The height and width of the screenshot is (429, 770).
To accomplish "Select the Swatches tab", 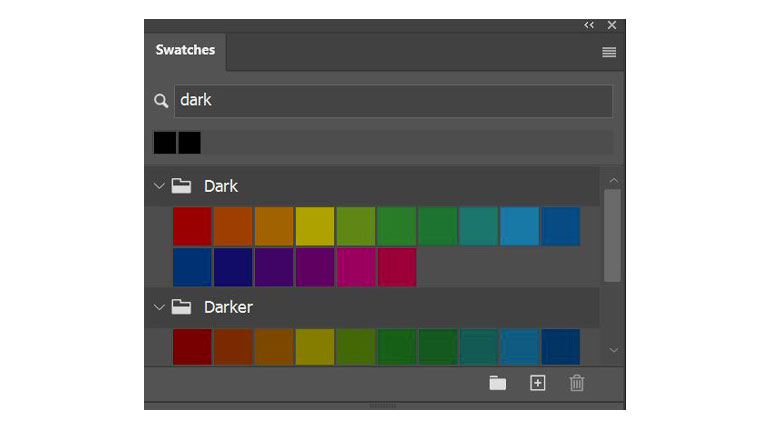I will [x=185, y=51].
